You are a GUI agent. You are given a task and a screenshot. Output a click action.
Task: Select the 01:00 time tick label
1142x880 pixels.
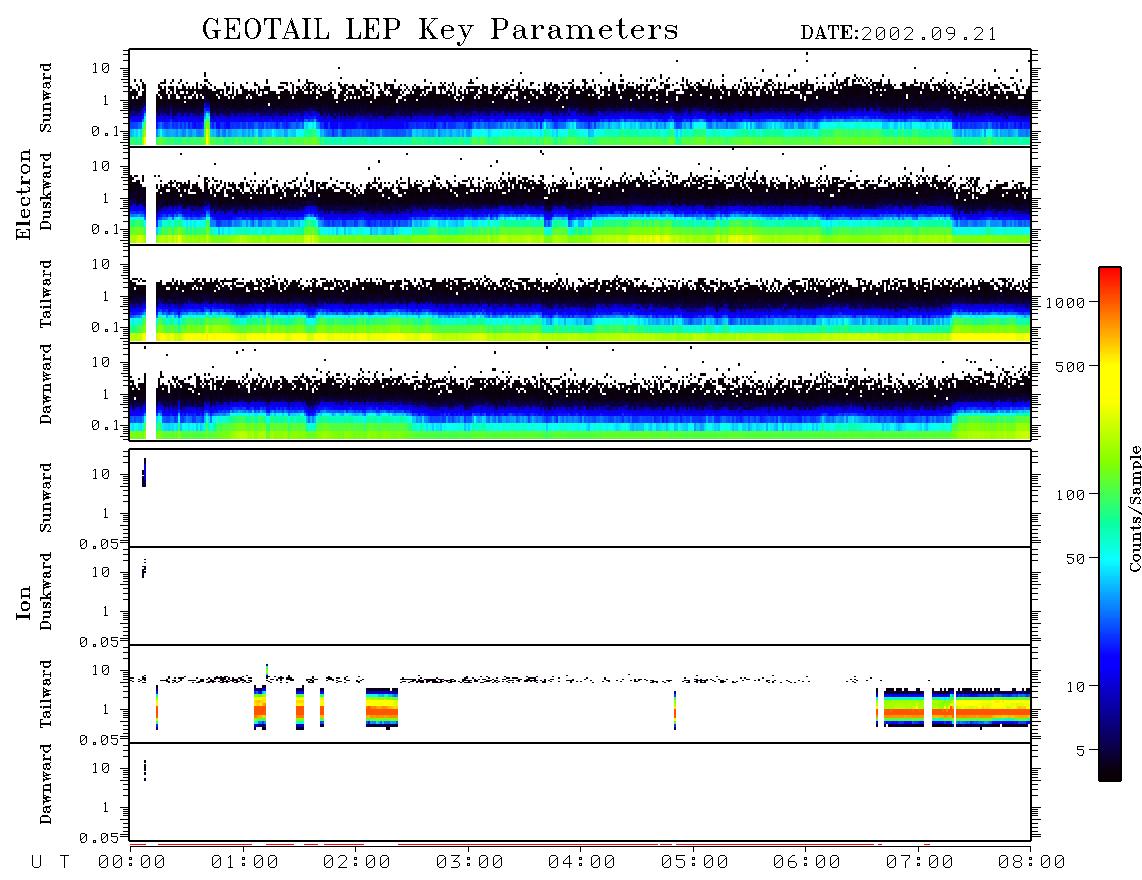[245, 863]
